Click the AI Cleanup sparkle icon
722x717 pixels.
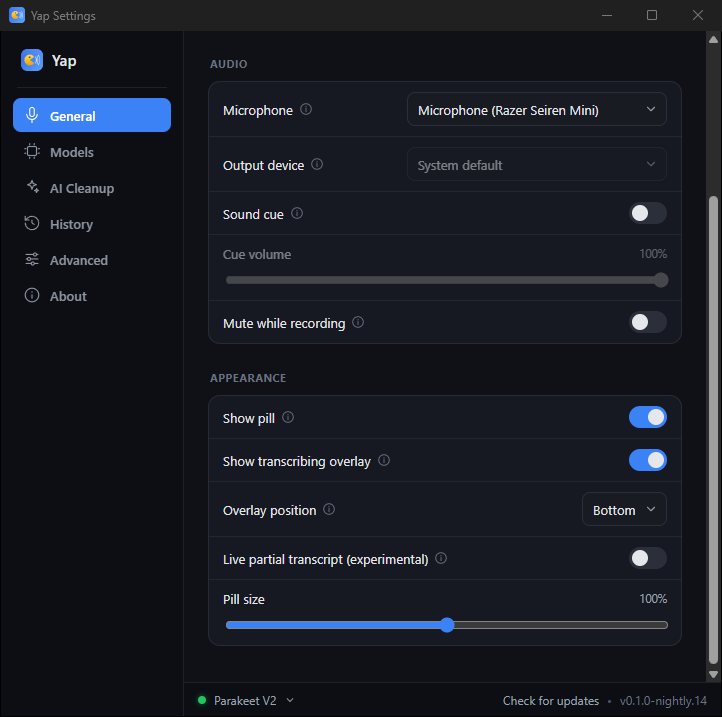click(32, 187)
